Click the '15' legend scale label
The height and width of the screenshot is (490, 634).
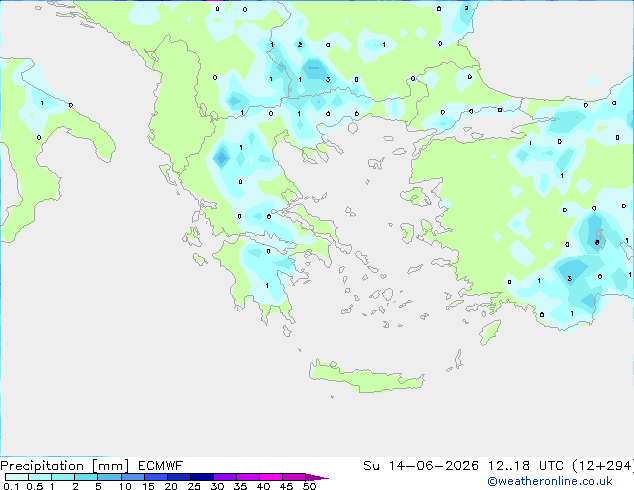148,486
